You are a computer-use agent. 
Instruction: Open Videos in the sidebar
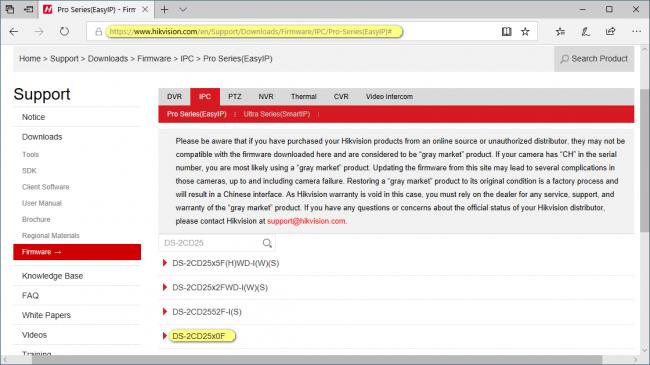click(34, 335)
